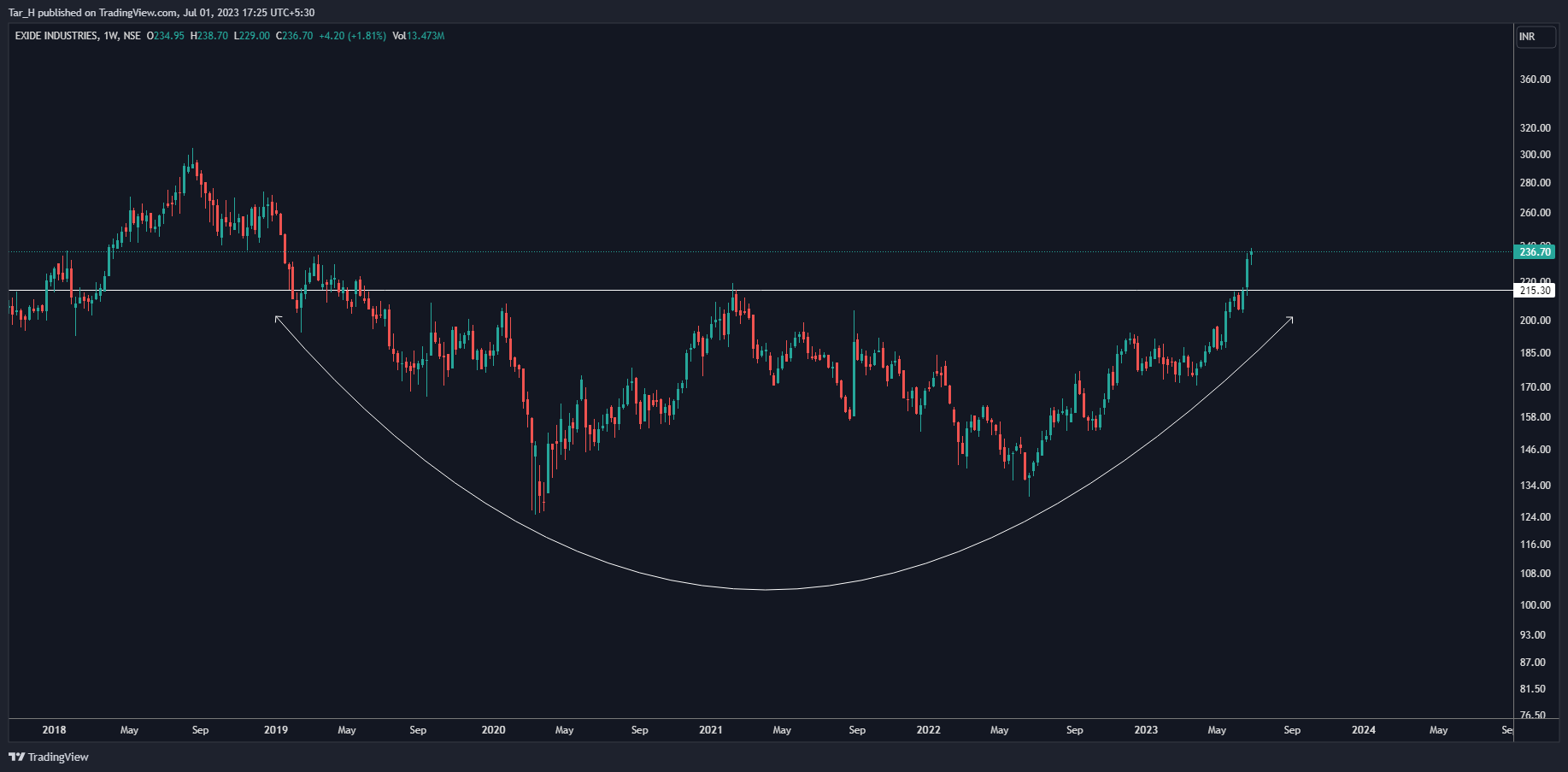This screenshot has height=772, width=1568.
Task: Click the 116.00 price scale label
Action: [x=1535, y=545]
